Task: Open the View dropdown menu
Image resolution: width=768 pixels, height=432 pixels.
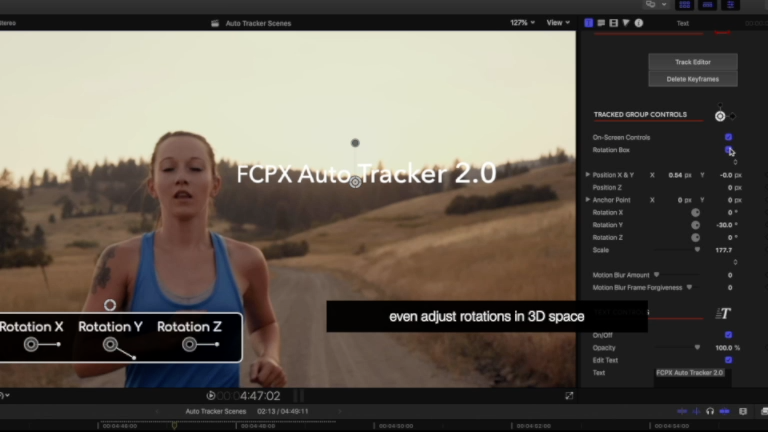Action: click(x=558, y=23)
